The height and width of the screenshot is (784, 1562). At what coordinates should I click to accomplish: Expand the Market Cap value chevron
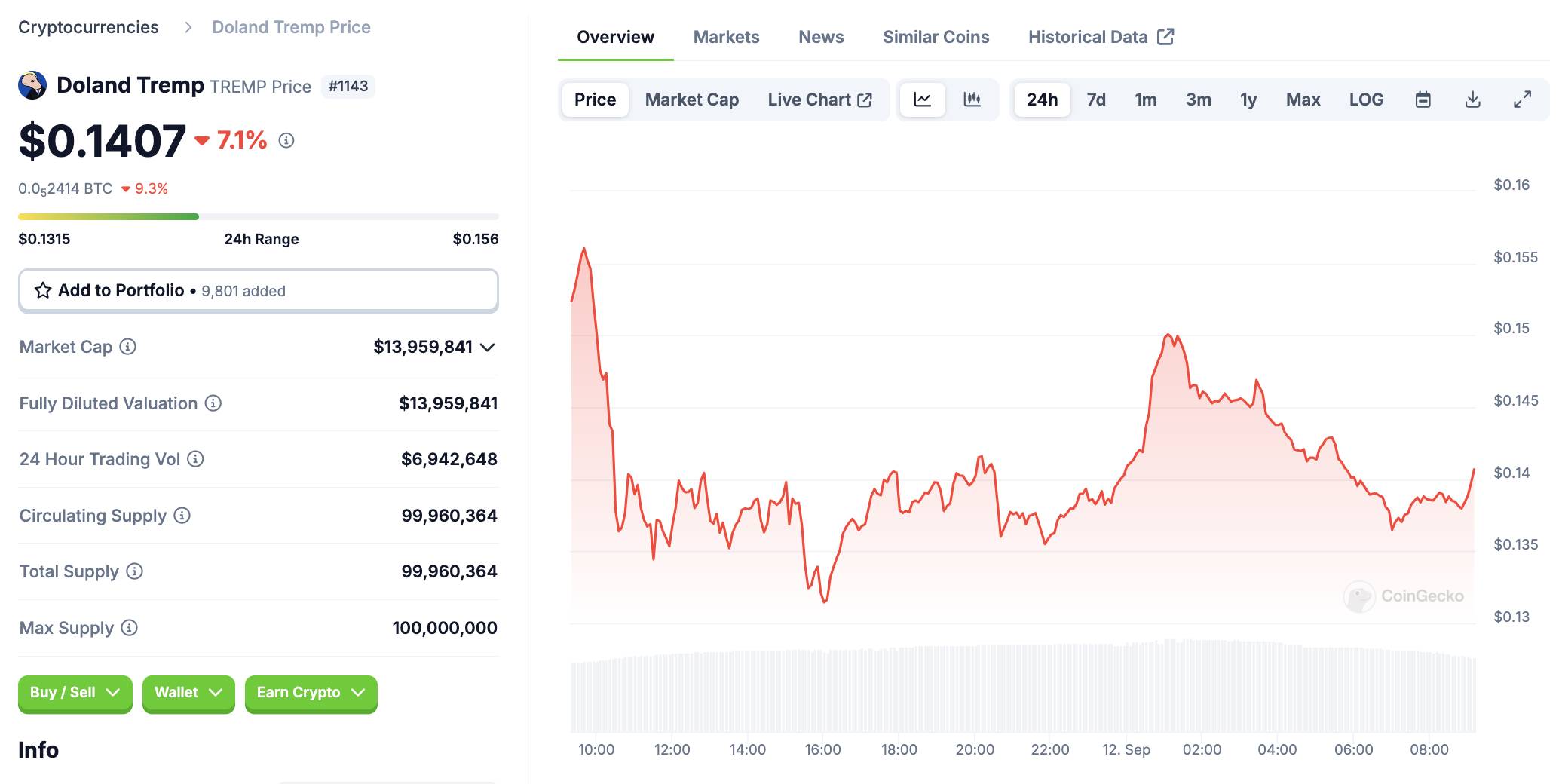[488, 348]
